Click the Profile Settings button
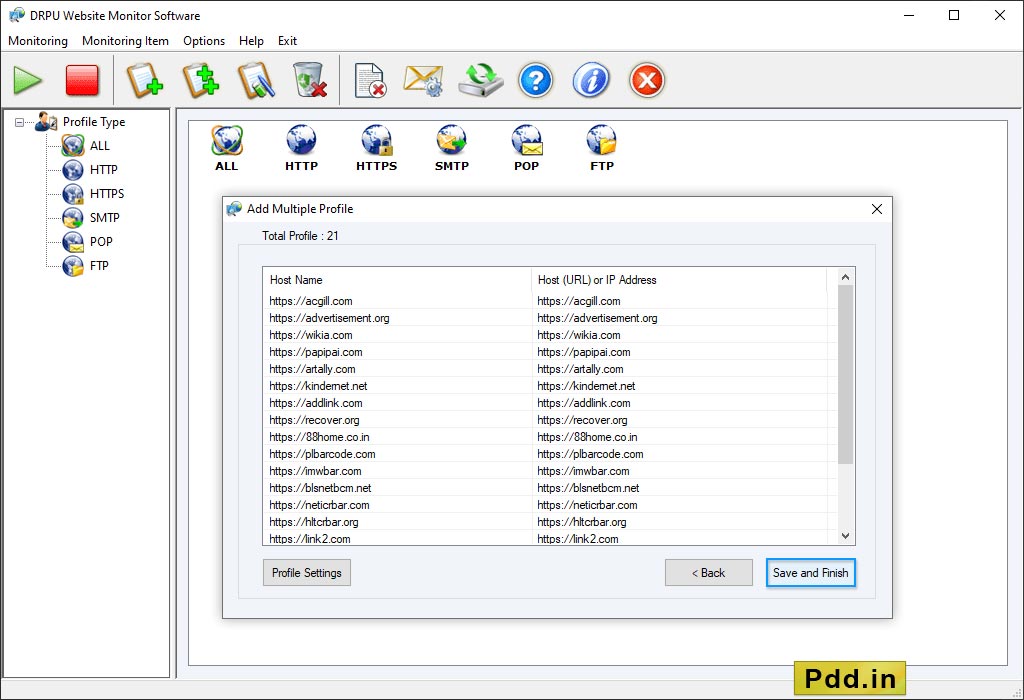 click(x=307, y=573)
